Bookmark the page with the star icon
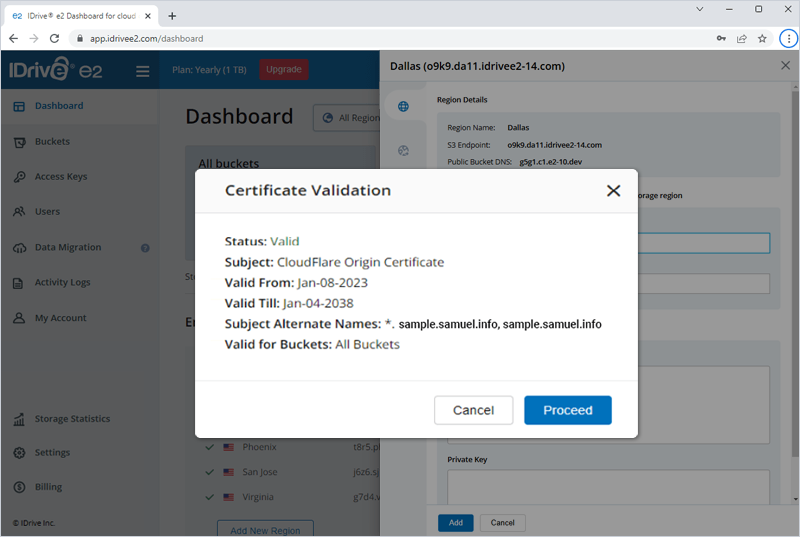Viewport: 800px width, 537px height. (762, 38)
